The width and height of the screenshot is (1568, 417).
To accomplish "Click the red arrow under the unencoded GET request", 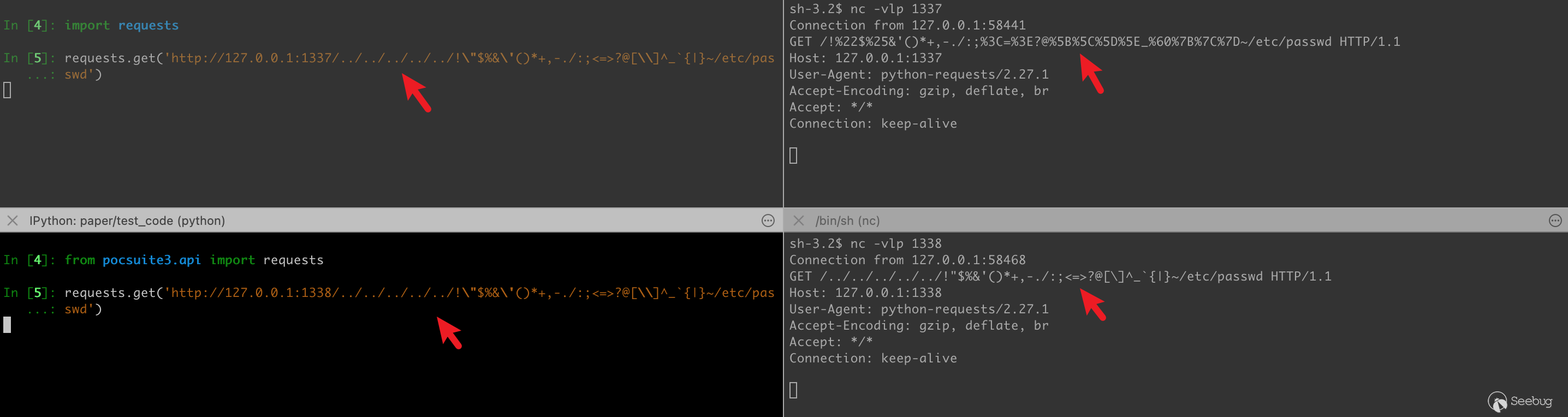I will click(x=1093, y=305).
